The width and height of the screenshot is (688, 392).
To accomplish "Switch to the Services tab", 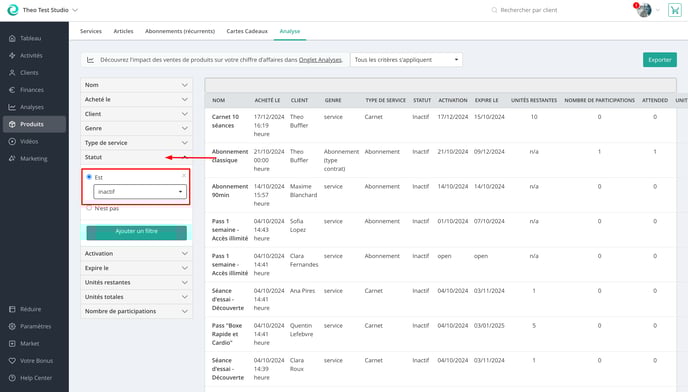I will click(x=91, y=31).
